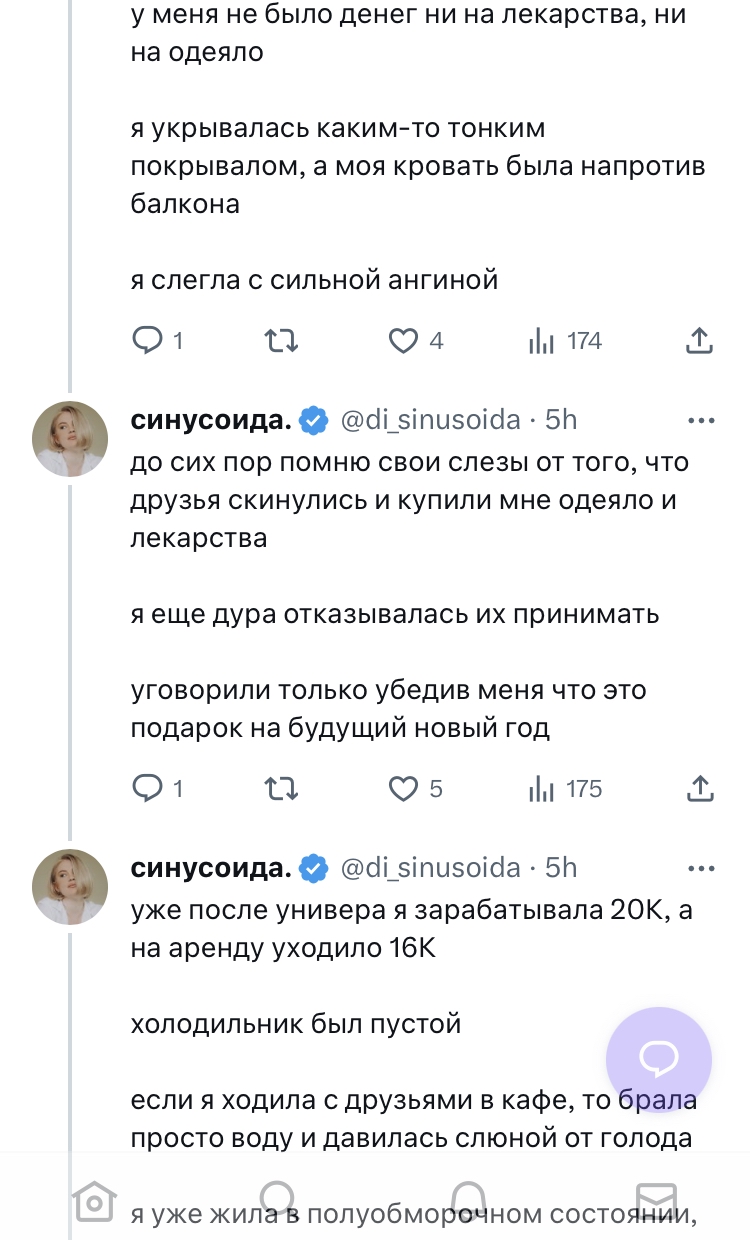Like the tweet with 4 likes

[x=403, y=341]
